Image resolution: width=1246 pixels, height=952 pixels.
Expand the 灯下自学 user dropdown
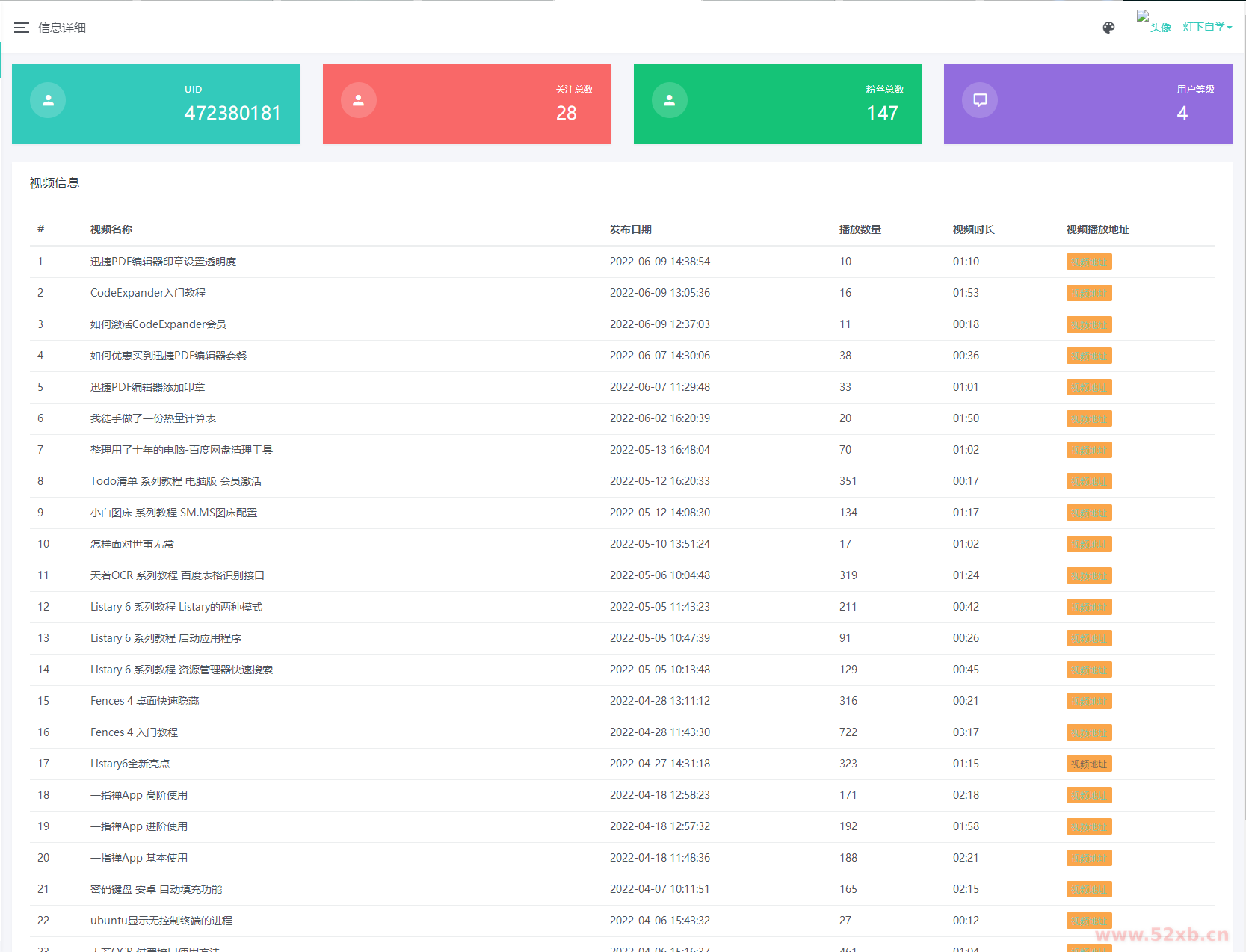[x=1206, y=28]
